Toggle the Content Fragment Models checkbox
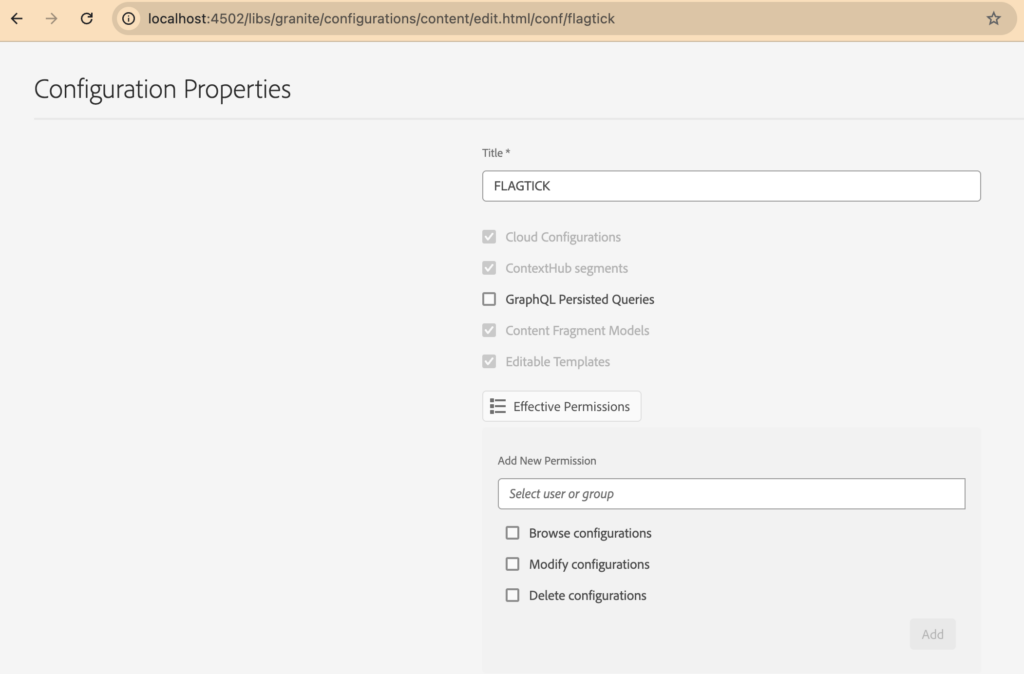The image size is (1024, 674). pos(489,330)
